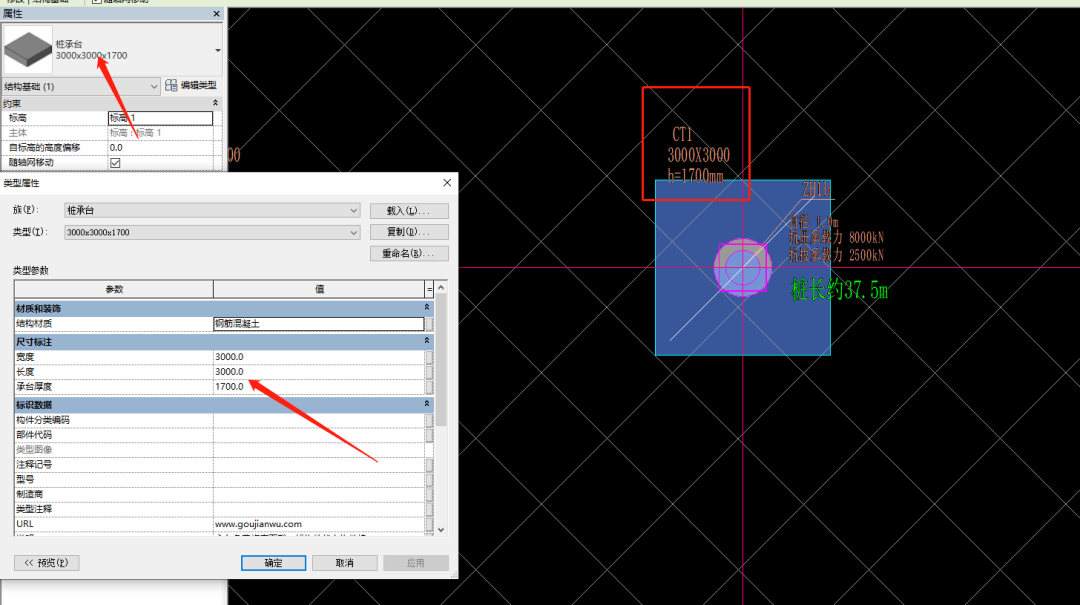Screen dimensions: 1080x605
Task: Click the ZH1b pile label
Action: [x=816, y=189]
